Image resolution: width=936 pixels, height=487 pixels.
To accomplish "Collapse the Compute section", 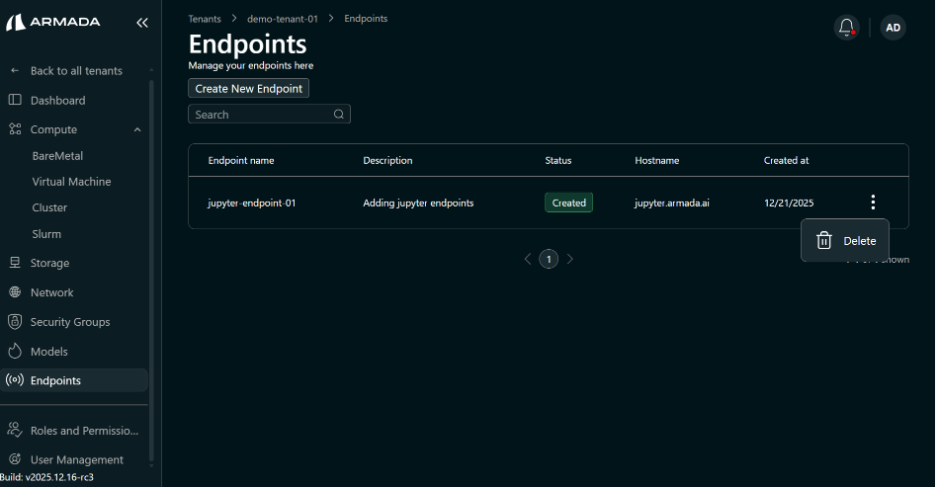I will pos(137,130).
